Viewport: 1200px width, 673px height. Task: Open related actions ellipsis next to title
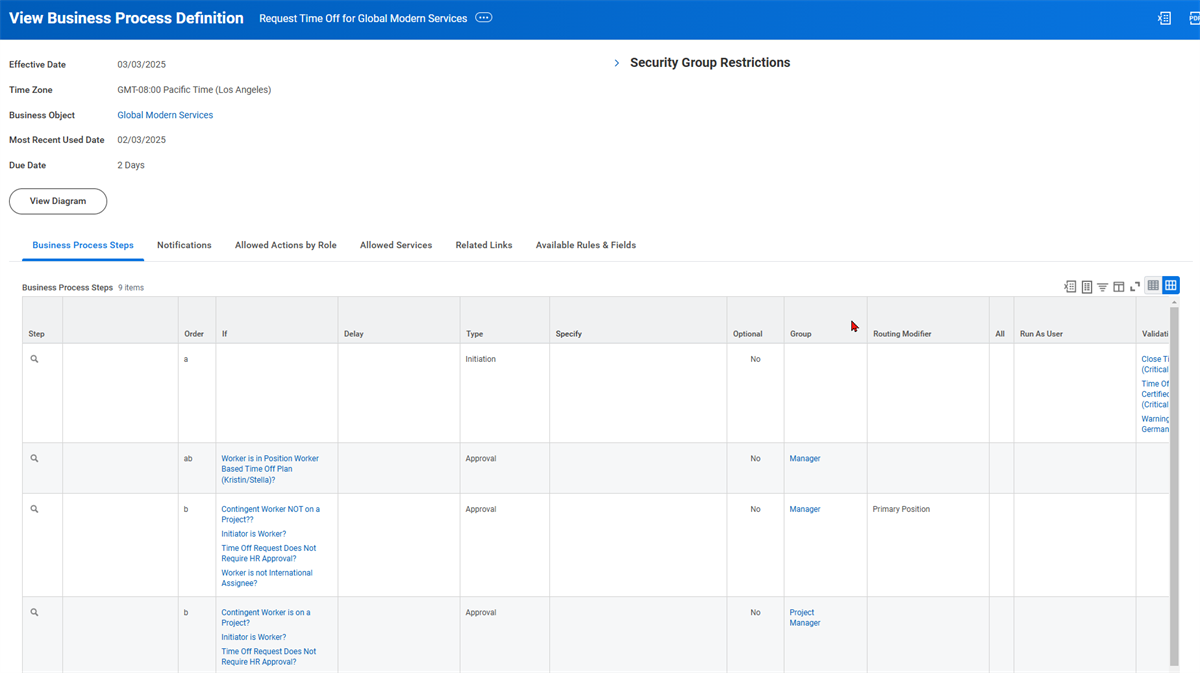click(x=484, y=18)
